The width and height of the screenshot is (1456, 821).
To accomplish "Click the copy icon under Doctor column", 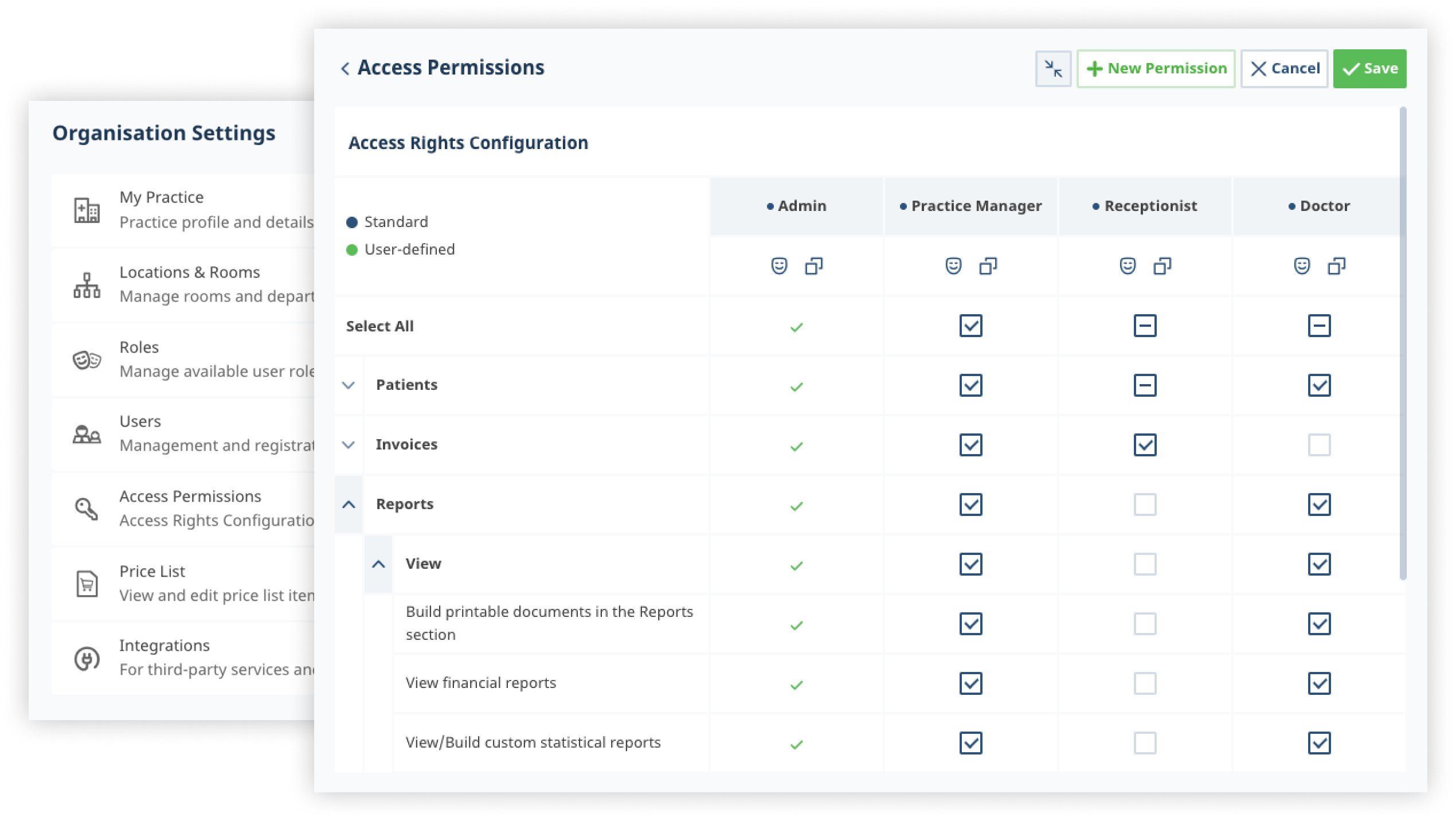I will click(1336, 266).
